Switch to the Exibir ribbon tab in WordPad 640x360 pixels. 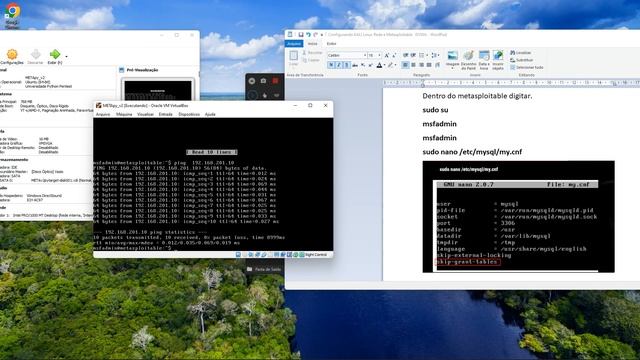(x=331, y=44)
